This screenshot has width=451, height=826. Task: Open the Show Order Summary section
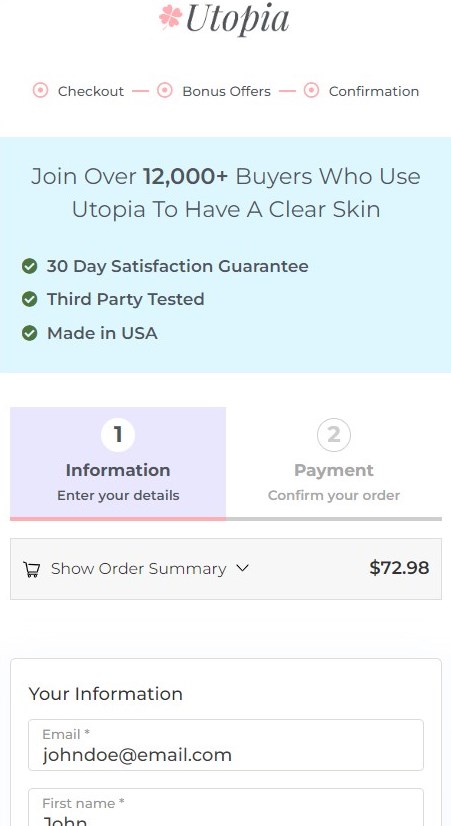(139, 568)
